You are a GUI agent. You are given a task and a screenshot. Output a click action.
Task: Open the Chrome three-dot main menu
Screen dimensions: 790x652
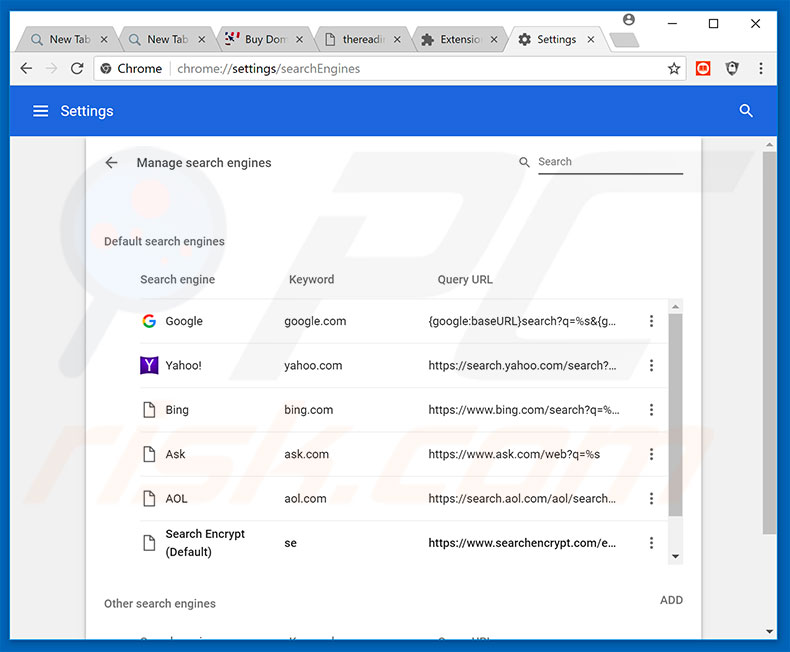point(761,68)
